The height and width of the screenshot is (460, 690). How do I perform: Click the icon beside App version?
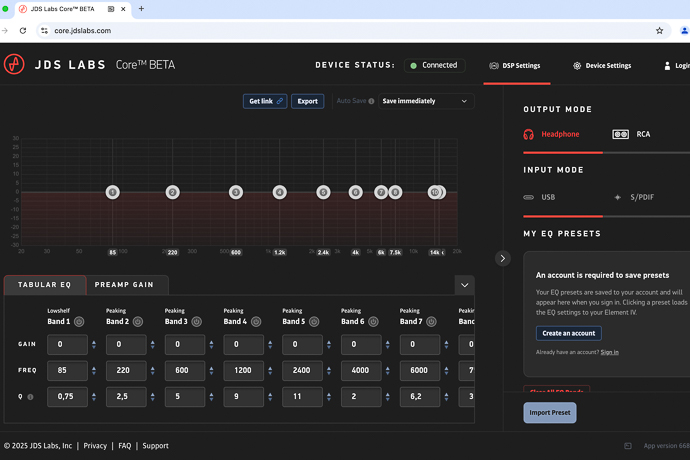pyautogui.click(x=628, y=446)
